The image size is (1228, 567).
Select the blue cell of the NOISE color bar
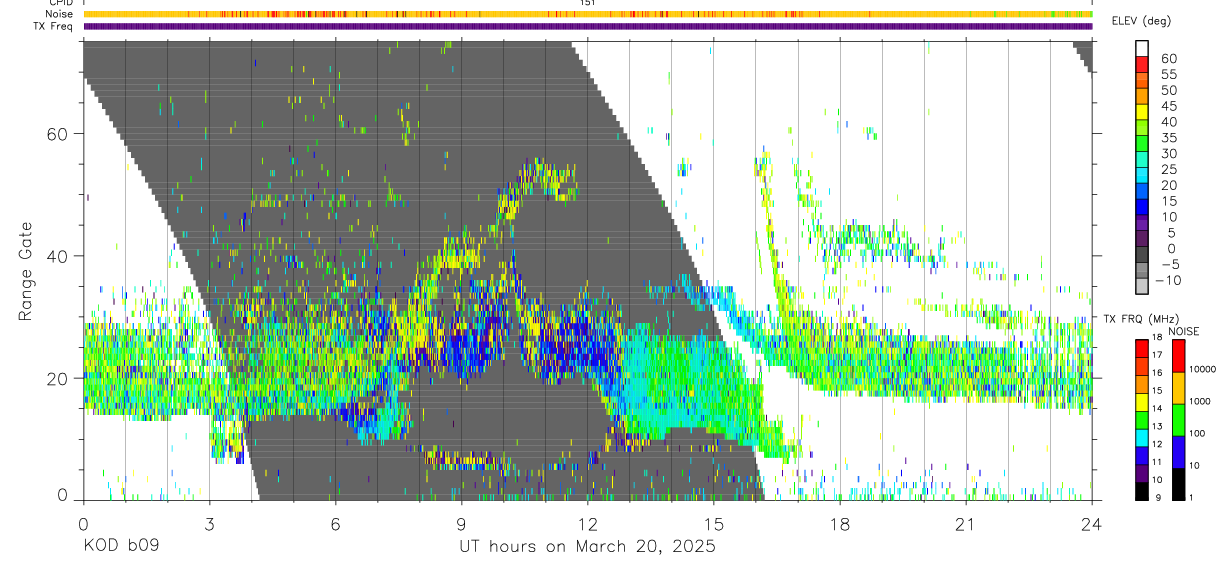[1177, 452]
